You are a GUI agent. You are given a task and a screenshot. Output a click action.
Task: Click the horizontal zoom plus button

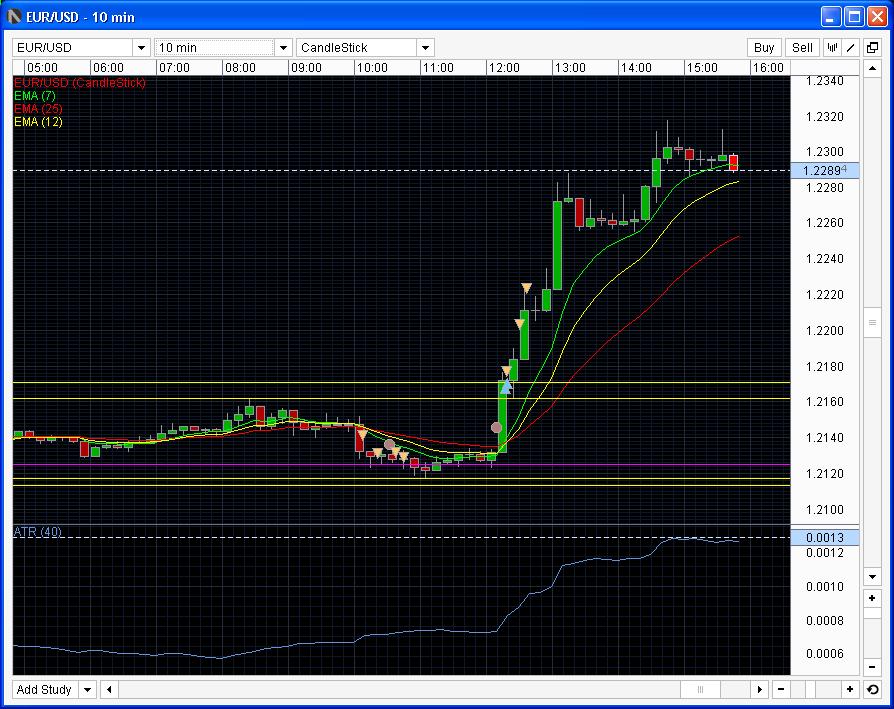tap(850, 690)
